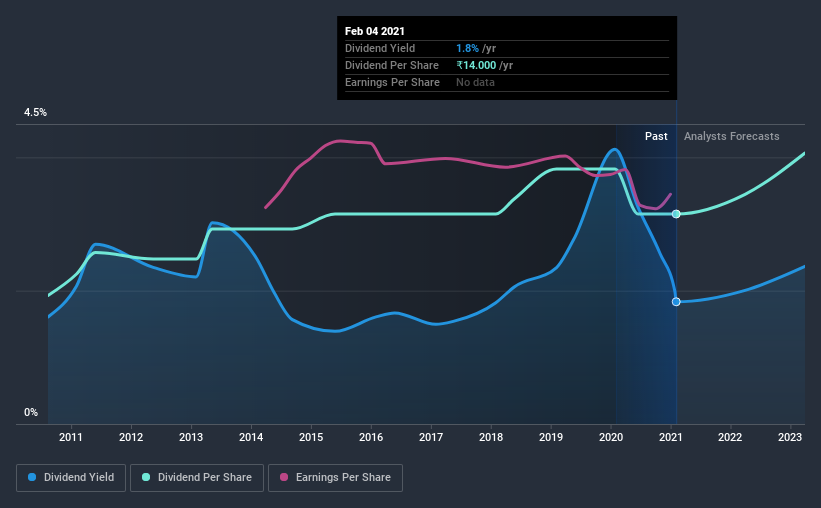Click the 2011 x-axis label

(x=71, y=437)
